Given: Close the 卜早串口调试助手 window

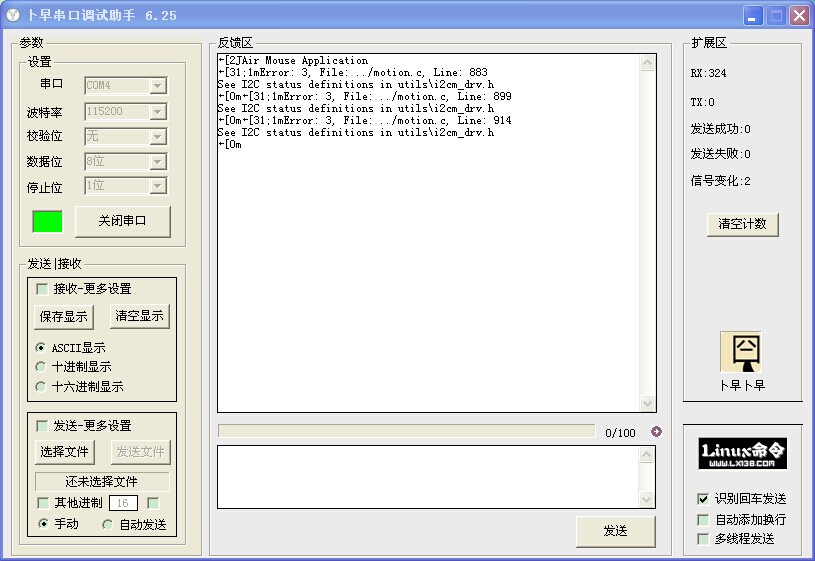Looking at the screenshot, I should (800, 16).
